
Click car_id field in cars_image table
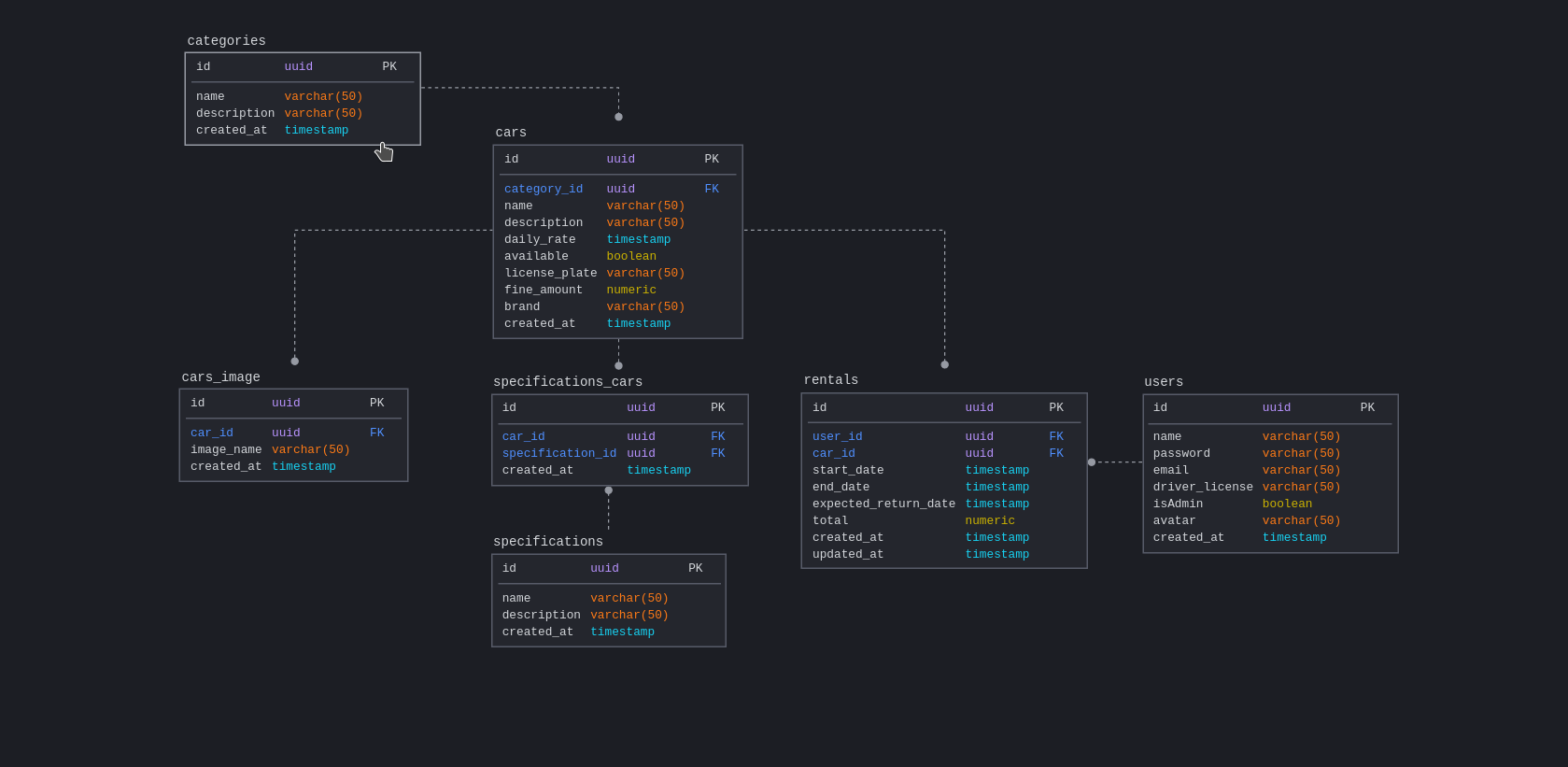point(212,433)
